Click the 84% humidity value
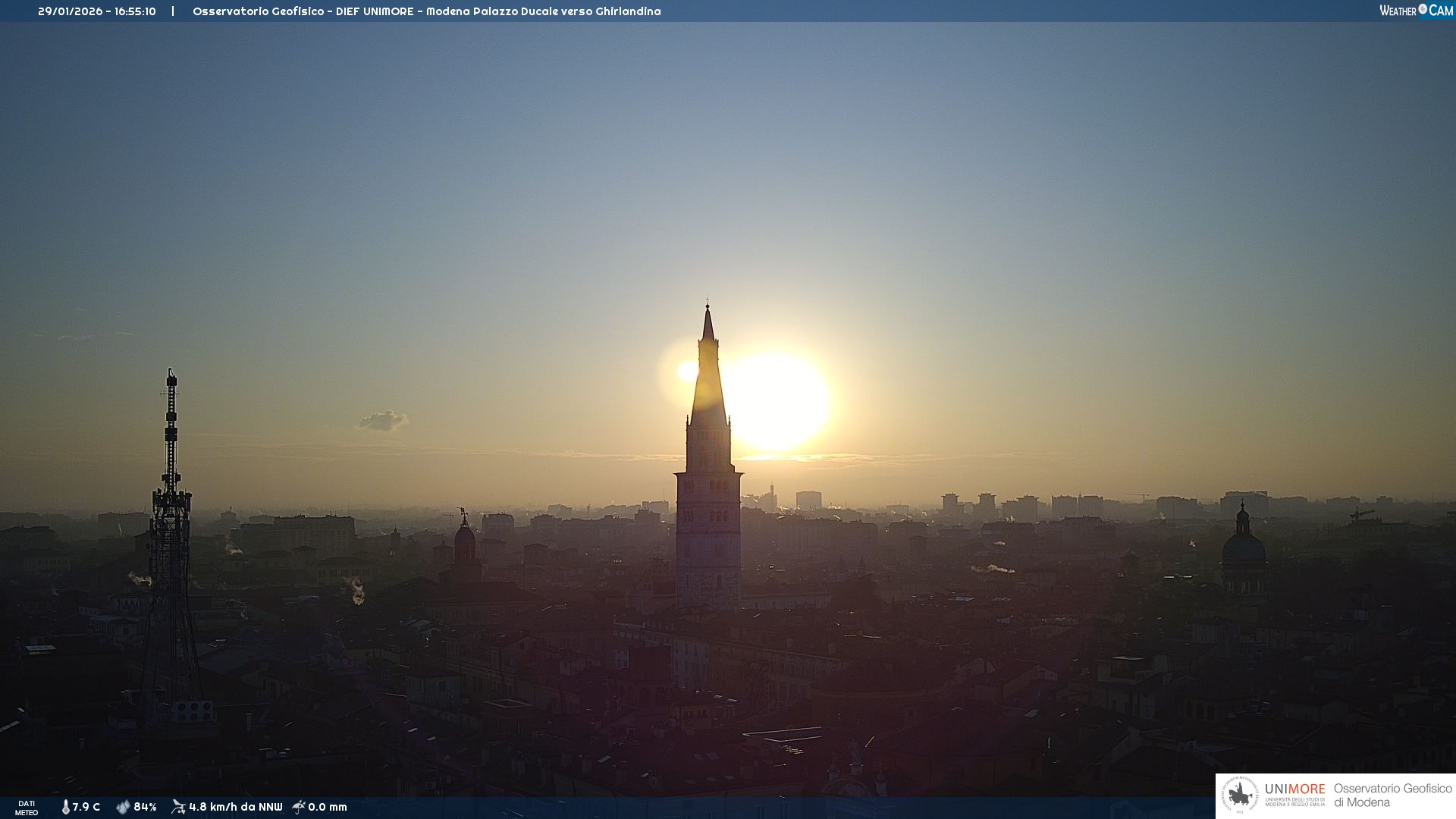This screenshot has height=819, width=1456. [x=145, y=807]
